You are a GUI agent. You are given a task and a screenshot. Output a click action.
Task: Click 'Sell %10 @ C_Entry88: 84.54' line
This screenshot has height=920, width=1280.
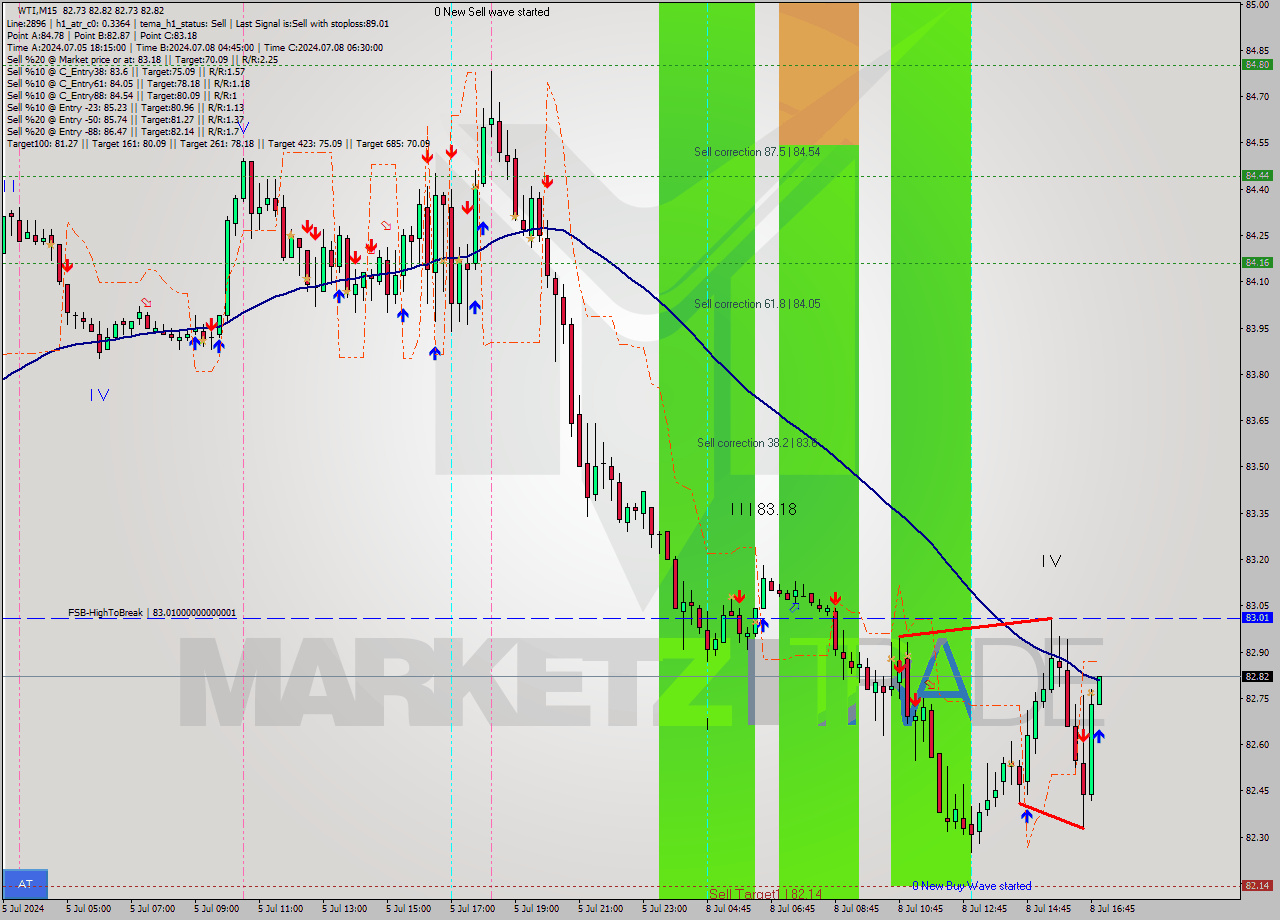point(124,95)
